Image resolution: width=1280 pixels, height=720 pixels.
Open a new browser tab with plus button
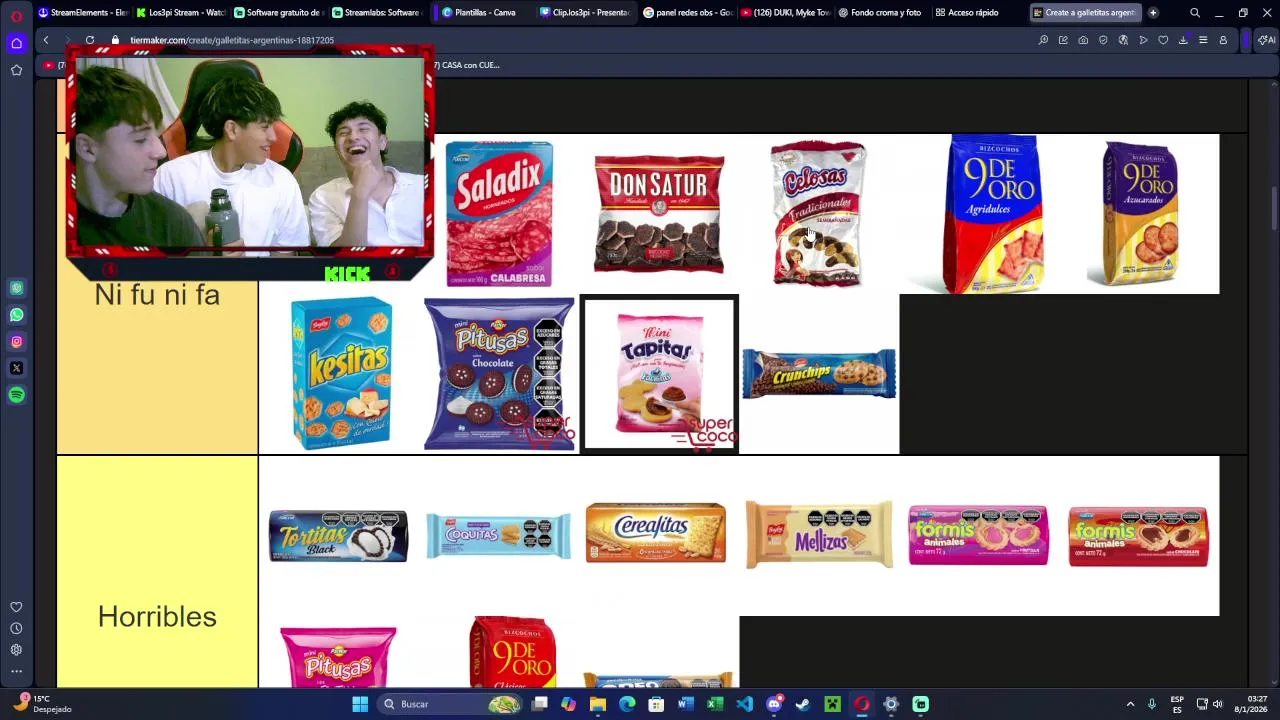(x=1153, y=13)
